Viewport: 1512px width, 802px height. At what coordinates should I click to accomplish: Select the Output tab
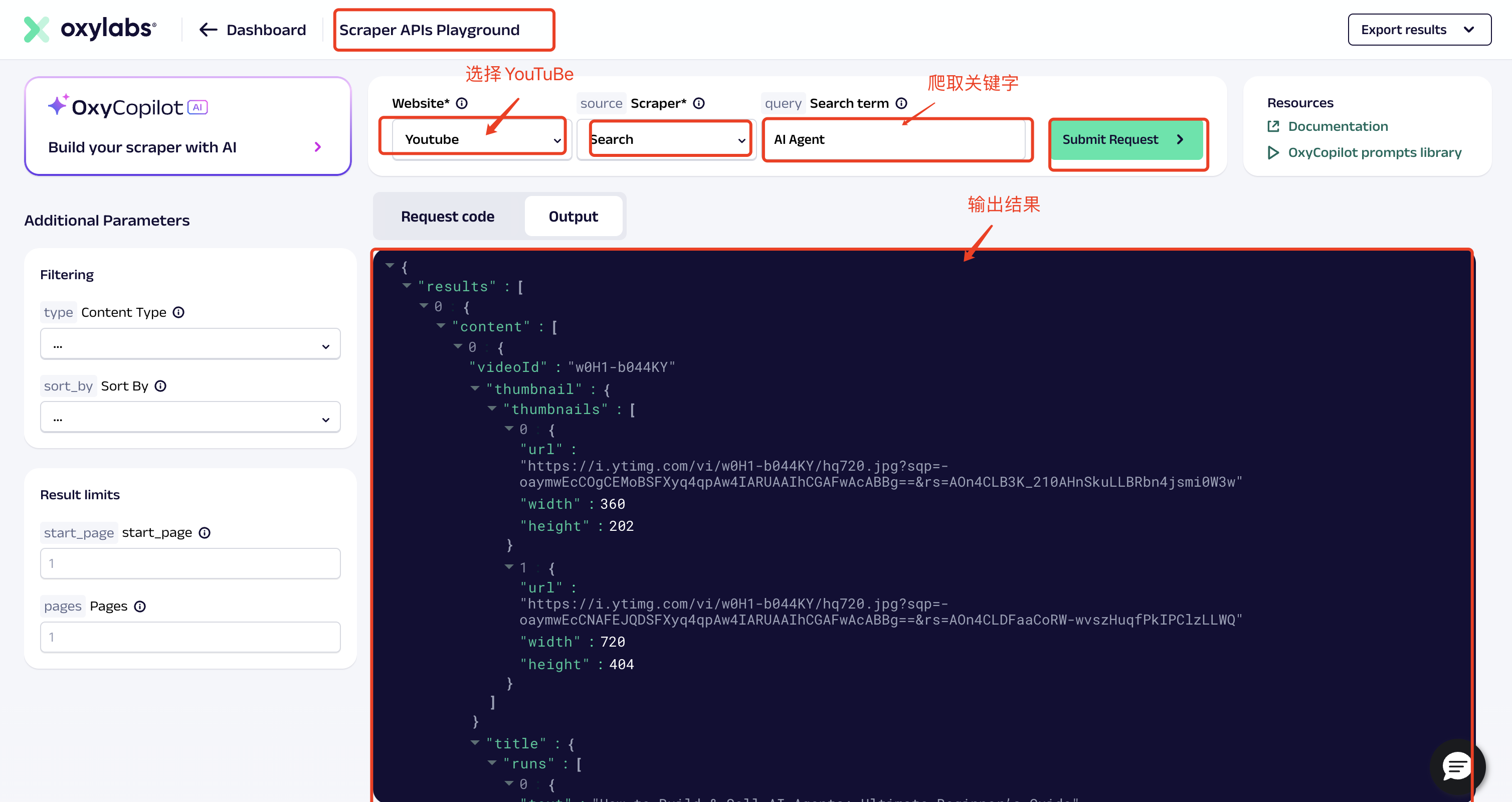coord(573,217)
